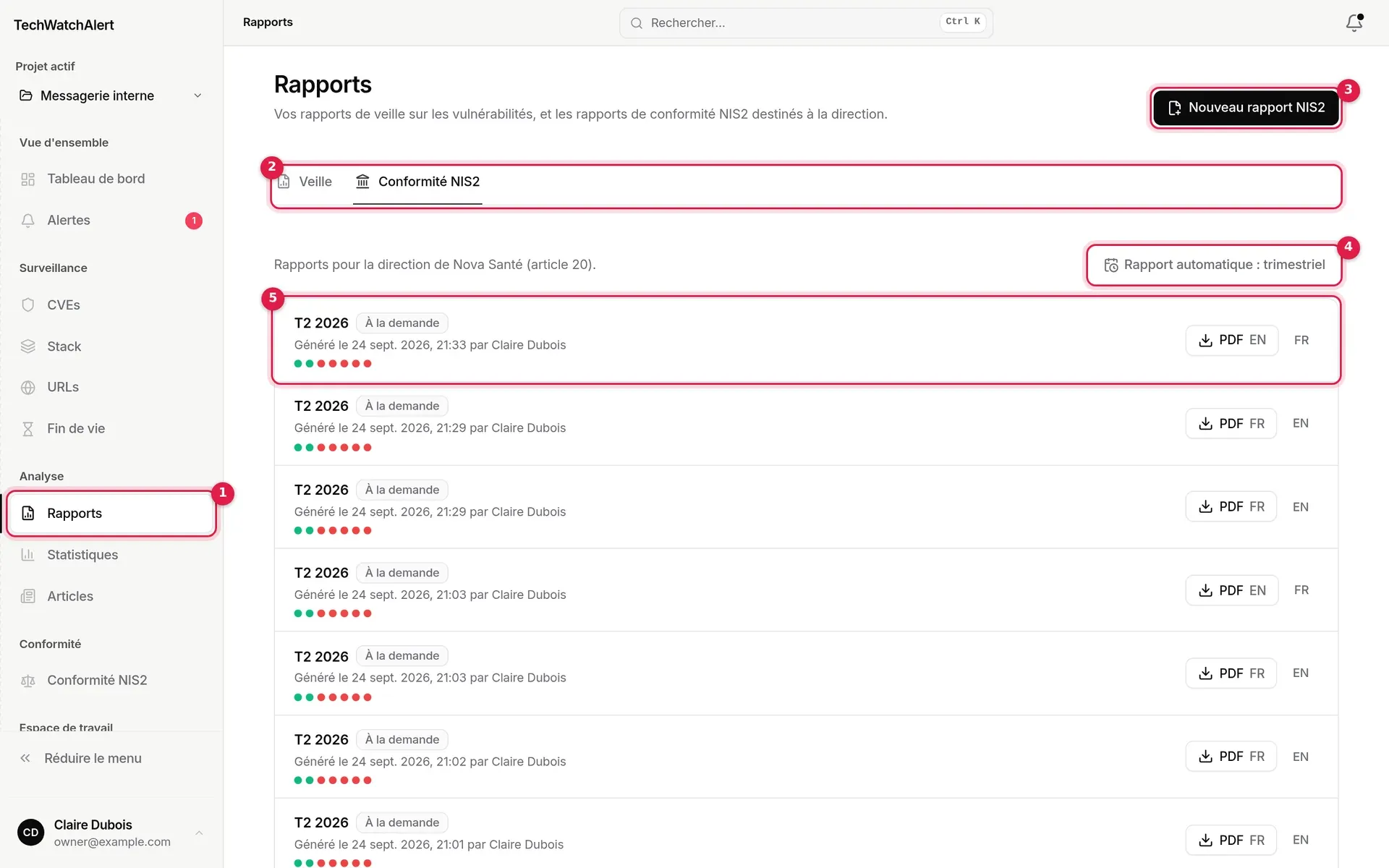This screenshot has height=868, width=1389.
Task: Expand the Claire Dubois account menu
Action: (x=111, y=833)
